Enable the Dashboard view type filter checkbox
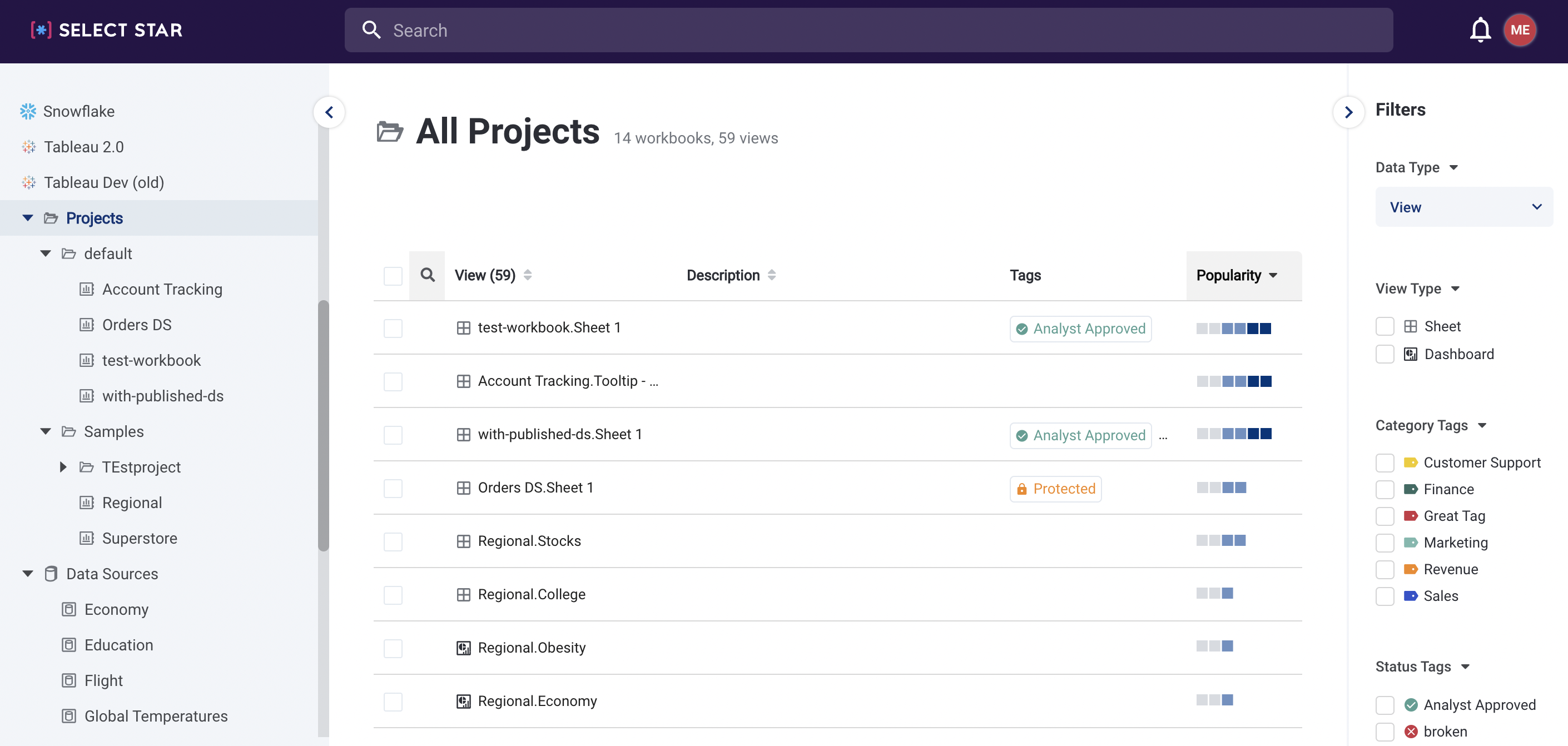Viewport: 1568px width, 746px height. tap(1384, 354)
